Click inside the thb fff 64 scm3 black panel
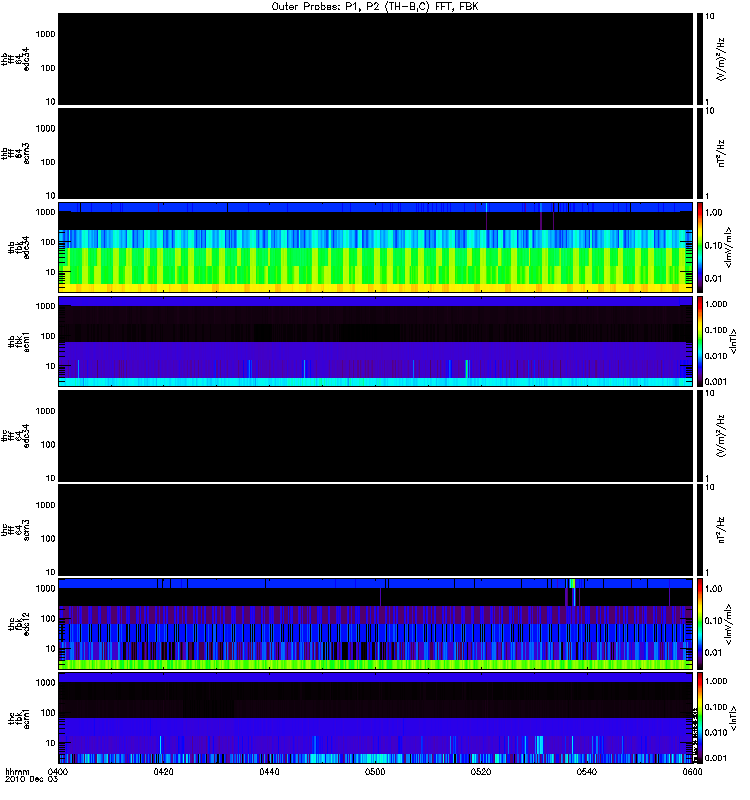 [375, 153]
